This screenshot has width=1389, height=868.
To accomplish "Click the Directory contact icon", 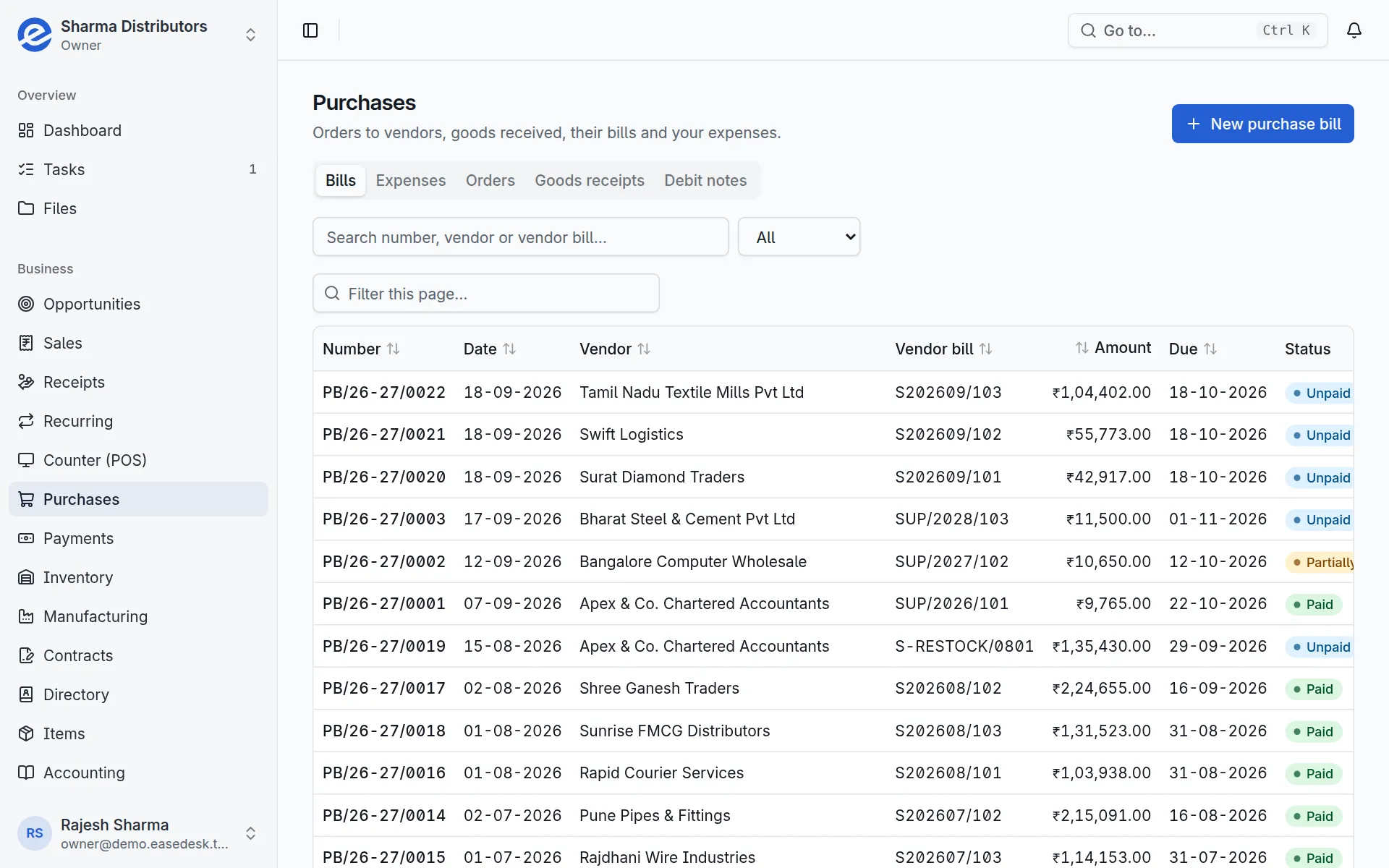I will click(x=26, y=694).
